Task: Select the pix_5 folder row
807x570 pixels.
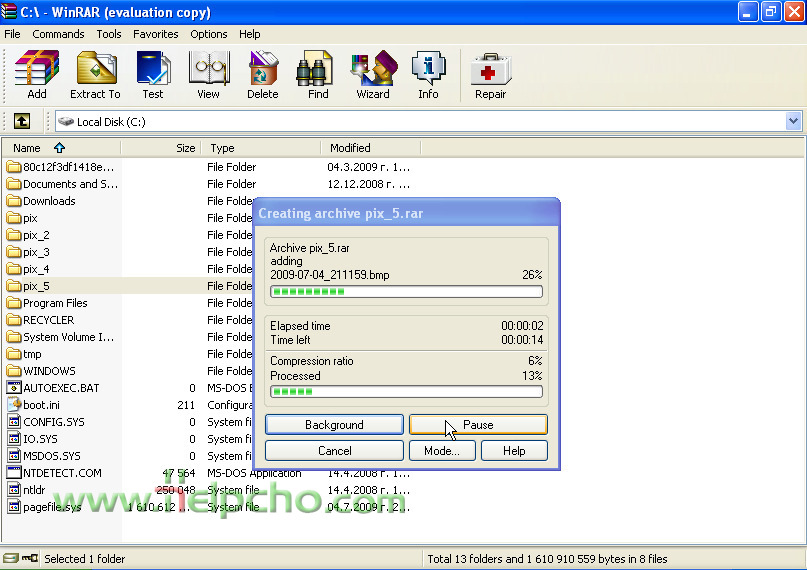Action: [129, 286]
